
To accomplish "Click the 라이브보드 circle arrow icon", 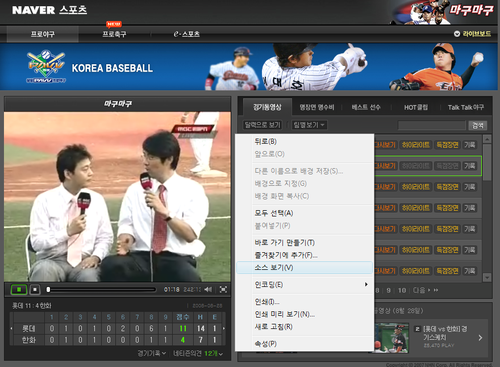I will point(457,34).
